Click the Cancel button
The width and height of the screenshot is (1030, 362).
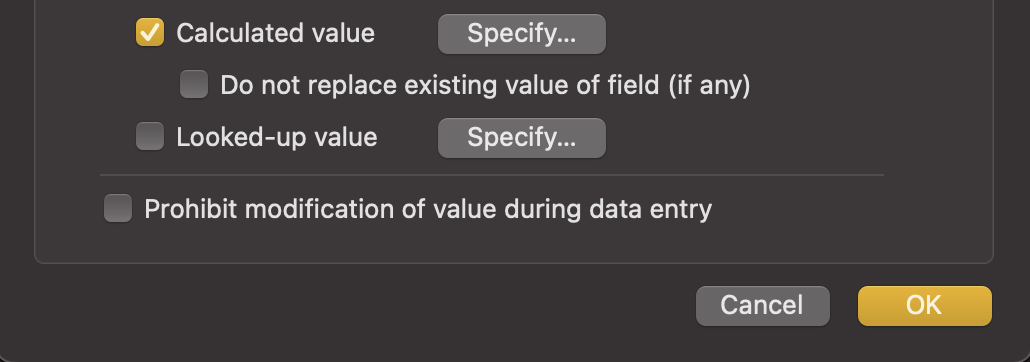click(x=763, y=305)
